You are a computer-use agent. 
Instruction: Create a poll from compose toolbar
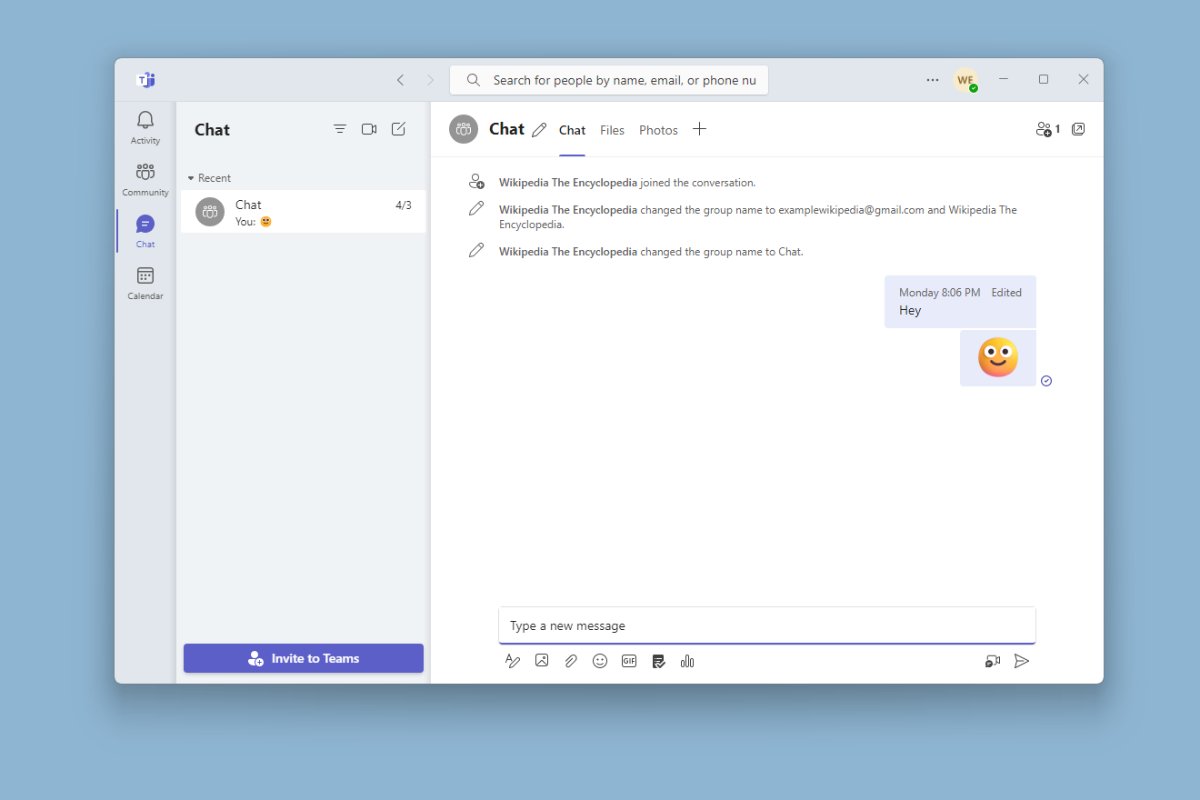(687, 661)
